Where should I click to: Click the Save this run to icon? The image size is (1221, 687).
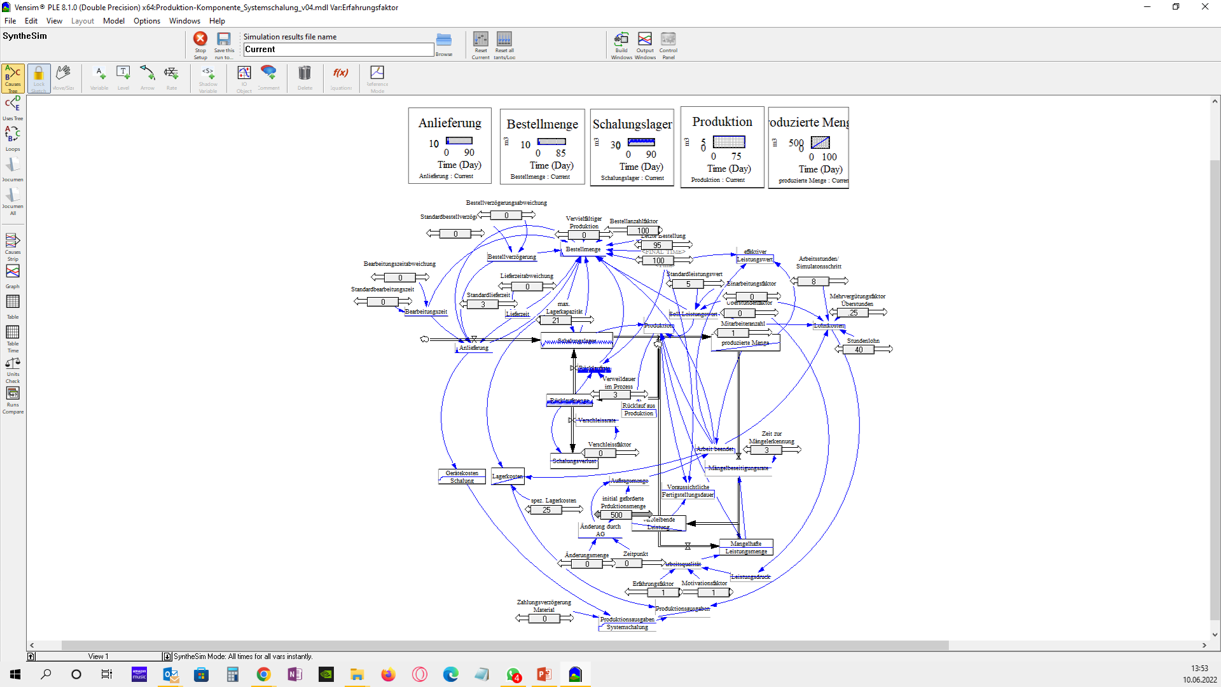point(224,43)
